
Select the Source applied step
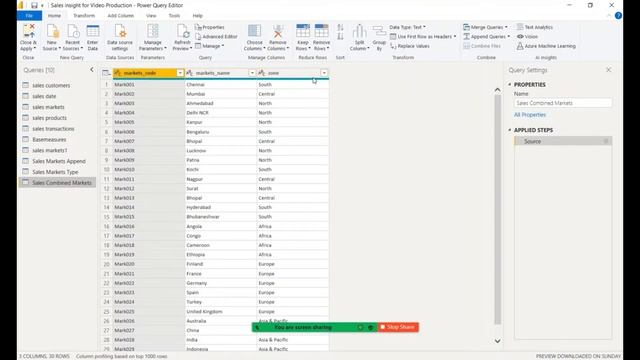tap(563, 141)
